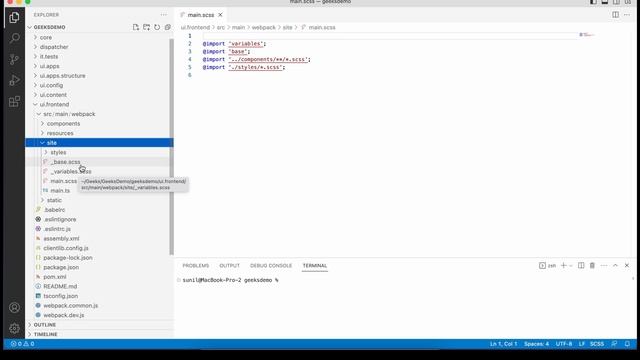This screenshot has height=360, width=640.
Task: Click the editor minimap preview
Action: point(587,35)
